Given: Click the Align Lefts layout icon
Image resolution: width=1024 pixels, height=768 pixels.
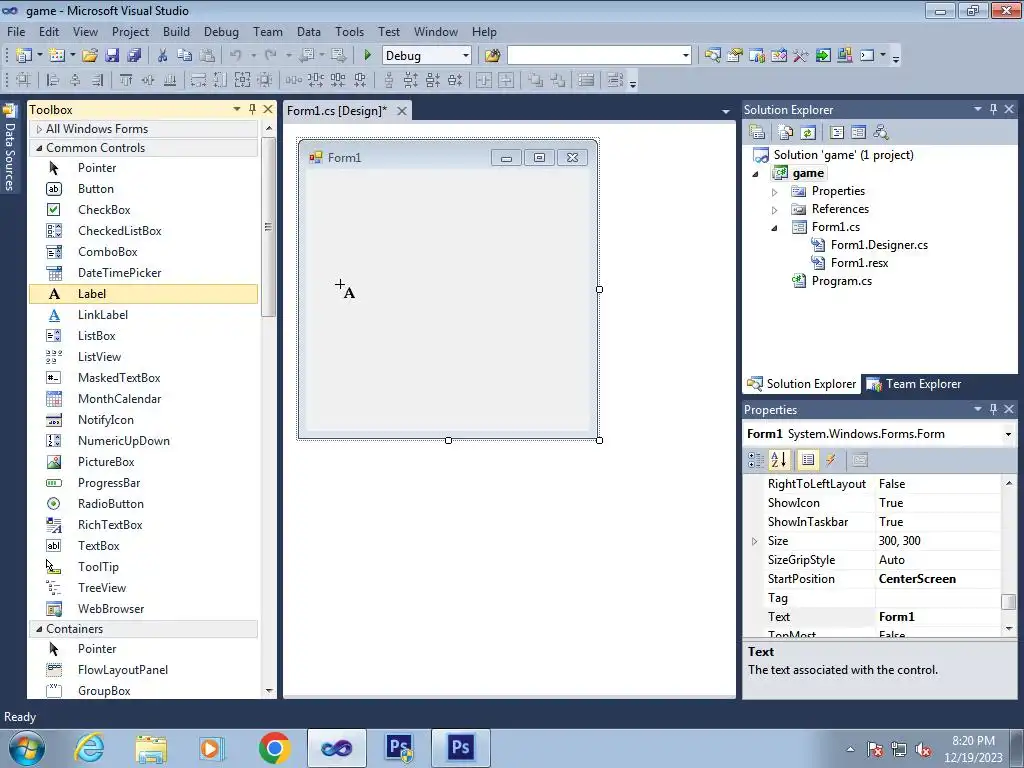Looking at the screenshot, I should (x=53, y=80).
